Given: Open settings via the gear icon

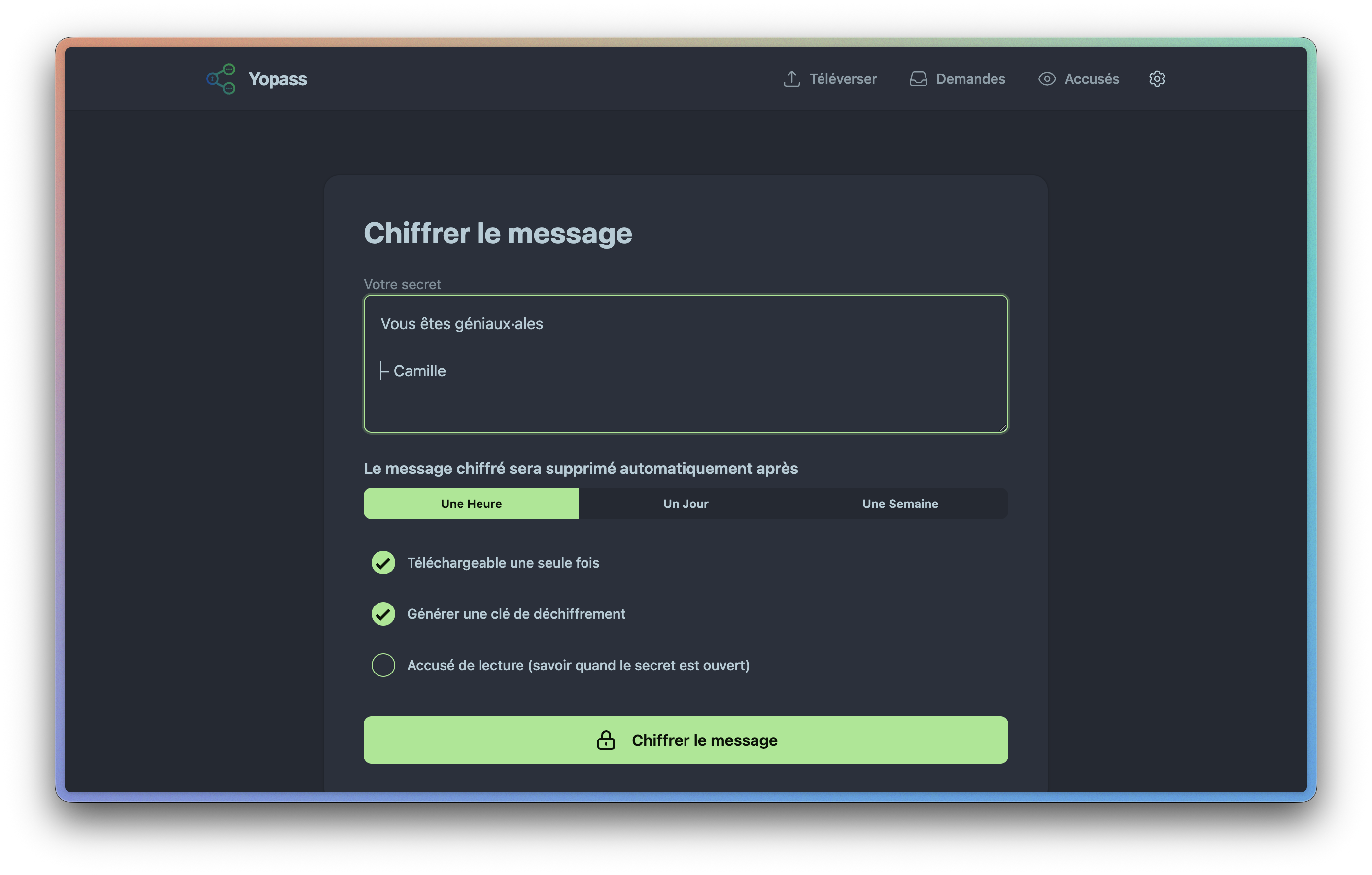Looking at the screenshot, I should [x=1157, y=79].
